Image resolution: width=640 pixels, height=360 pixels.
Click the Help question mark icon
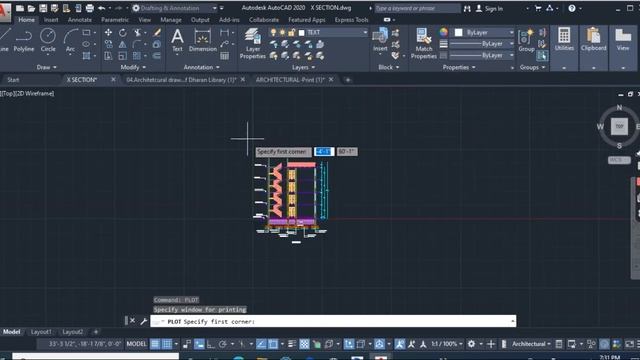click(572, 8)
